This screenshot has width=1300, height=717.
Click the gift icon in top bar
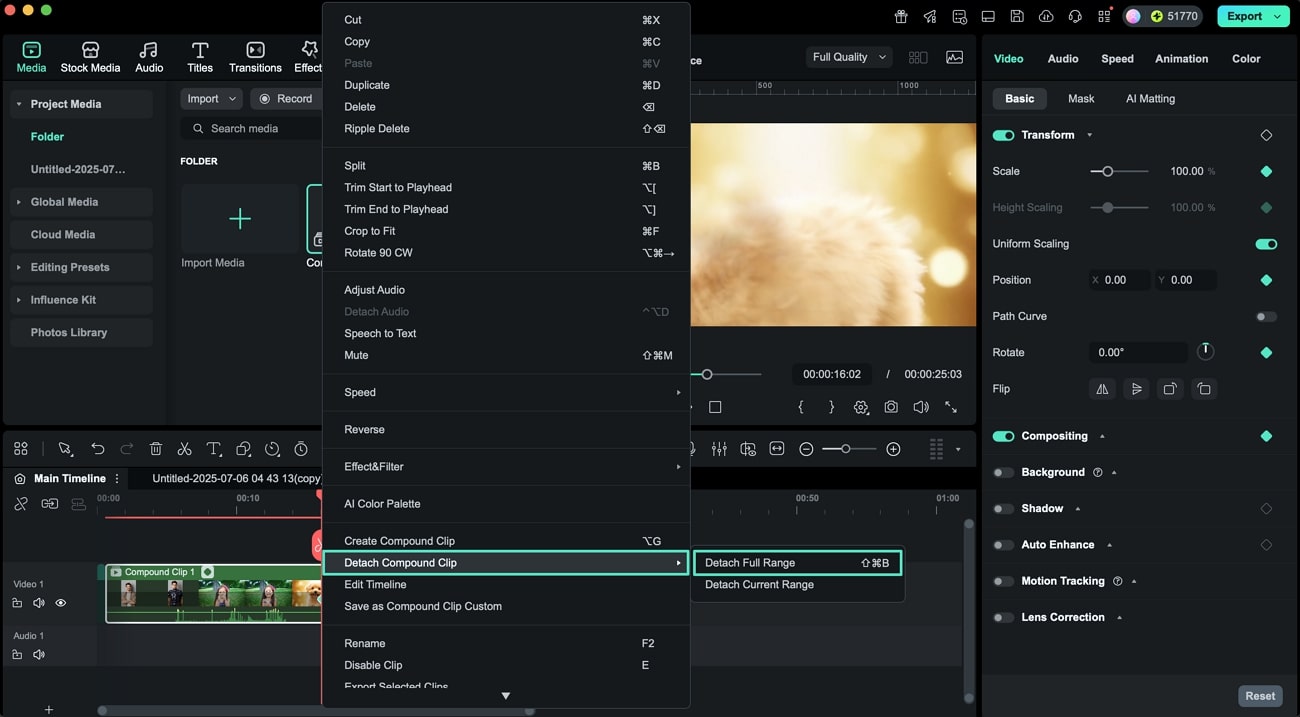901,16
